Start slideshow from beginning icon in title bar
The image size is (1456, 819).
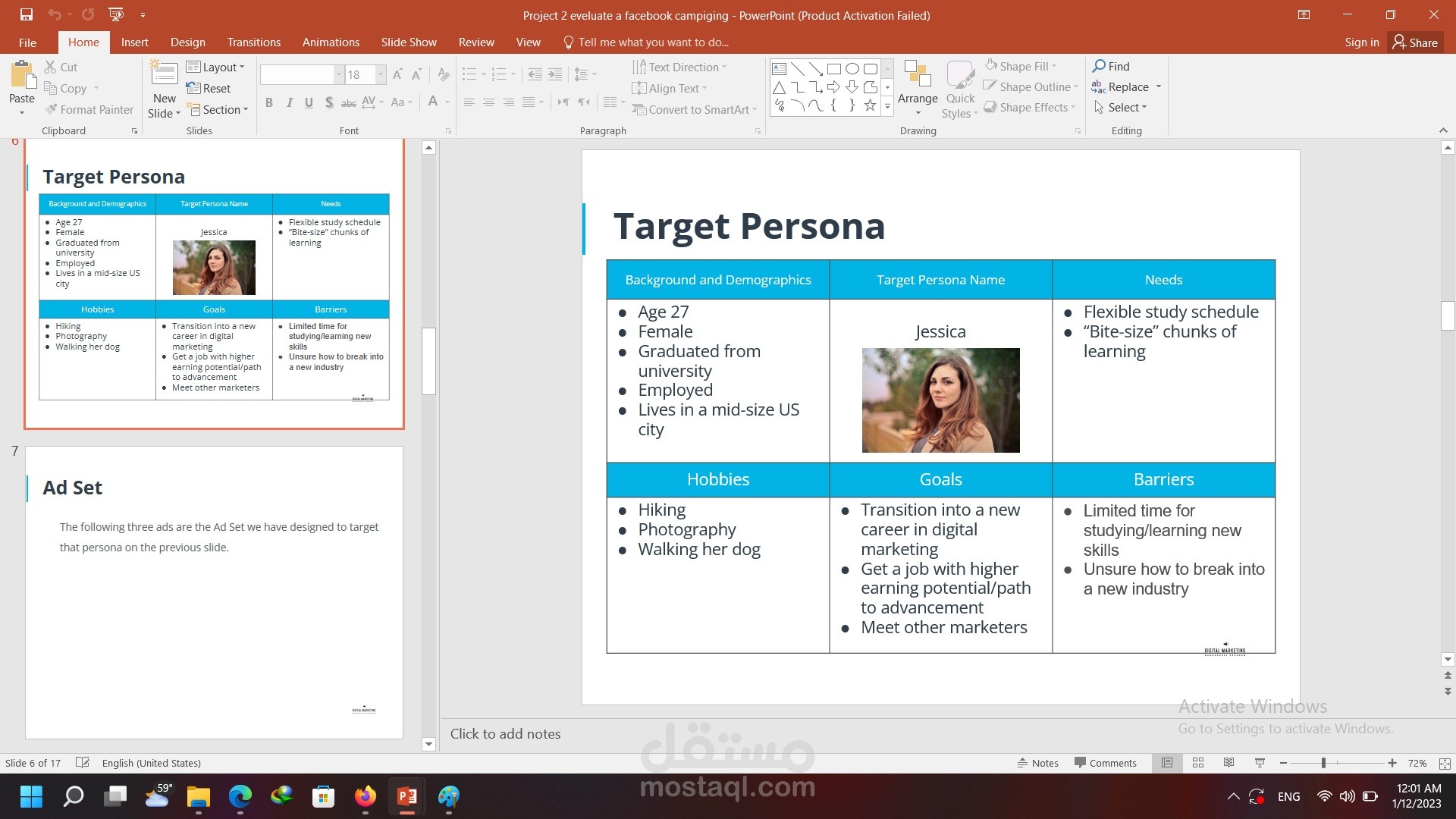point(116,14)
